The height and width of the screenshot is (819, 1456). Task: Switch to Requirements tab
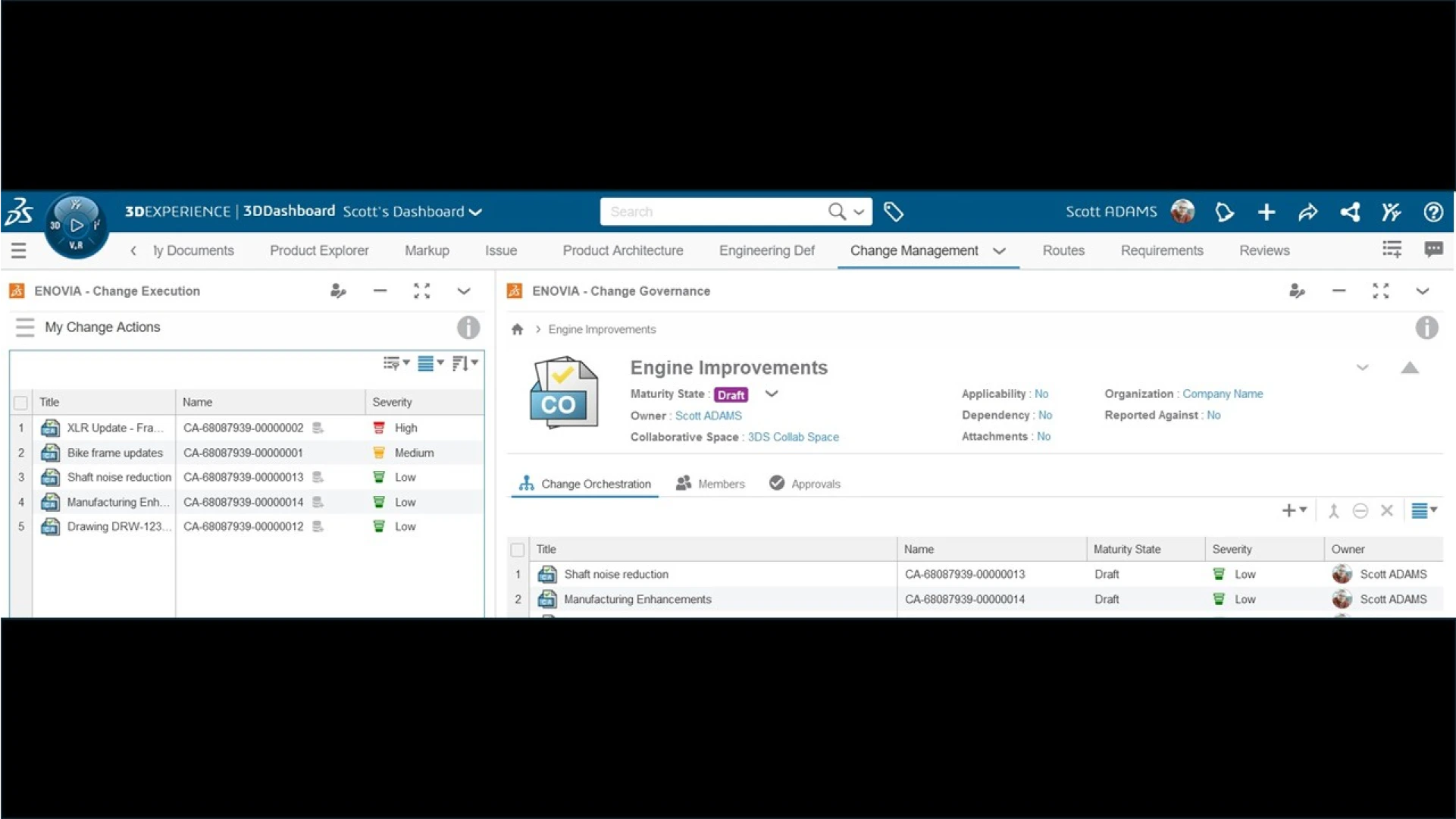(1161, 250)
